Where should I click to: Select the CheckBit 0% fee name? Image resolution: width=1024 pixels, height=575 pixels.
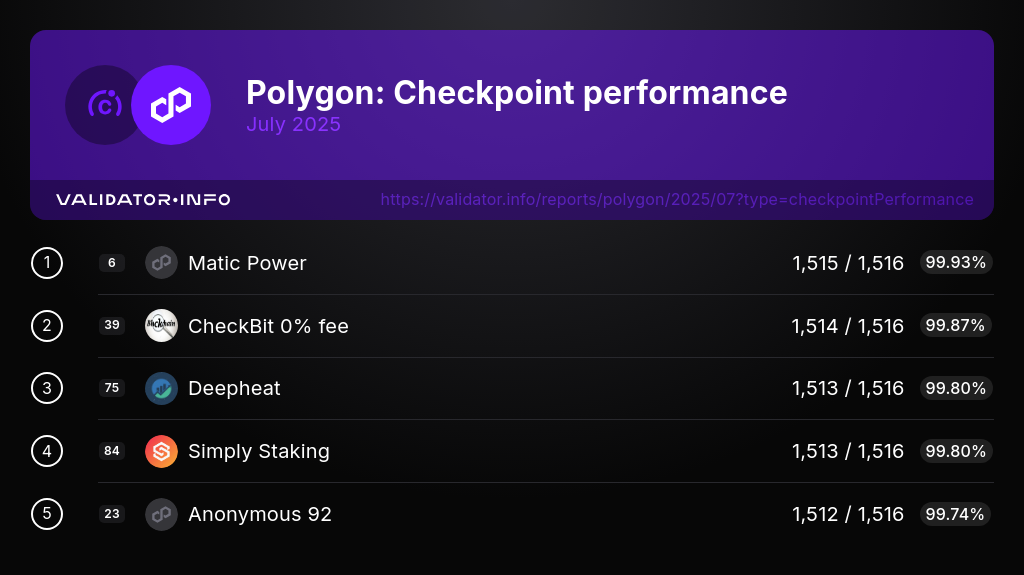268,326
